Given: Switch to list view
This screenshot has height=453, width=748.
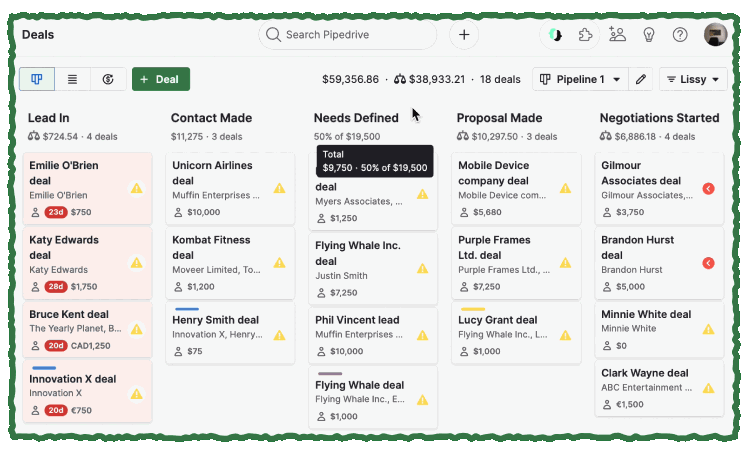Looking at the screenshot, I should click(x=73, y=79).
